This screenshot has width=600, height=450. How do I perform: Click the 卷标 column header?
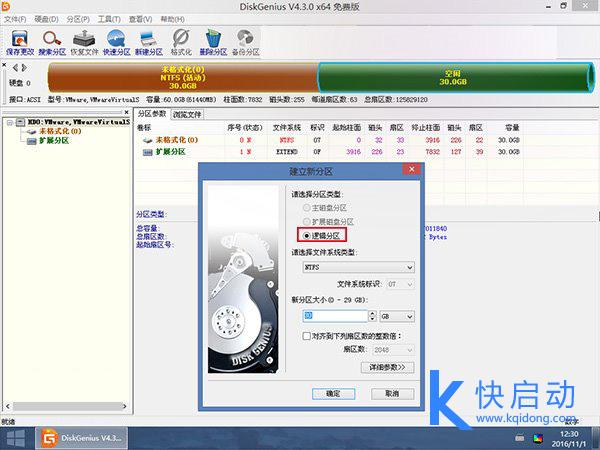[x=144, y=127]
